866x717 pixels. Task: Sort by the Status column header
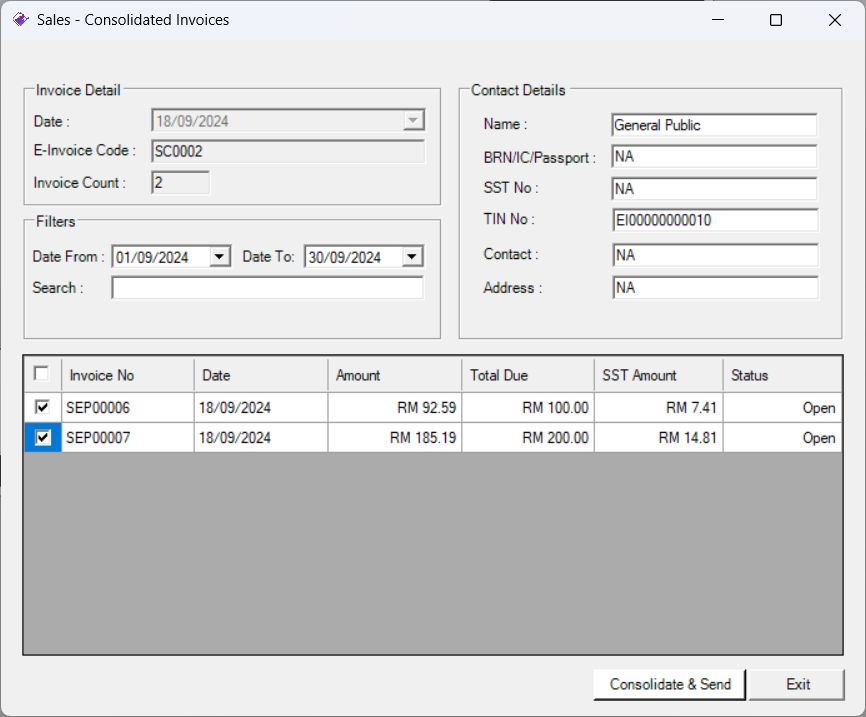781,375
